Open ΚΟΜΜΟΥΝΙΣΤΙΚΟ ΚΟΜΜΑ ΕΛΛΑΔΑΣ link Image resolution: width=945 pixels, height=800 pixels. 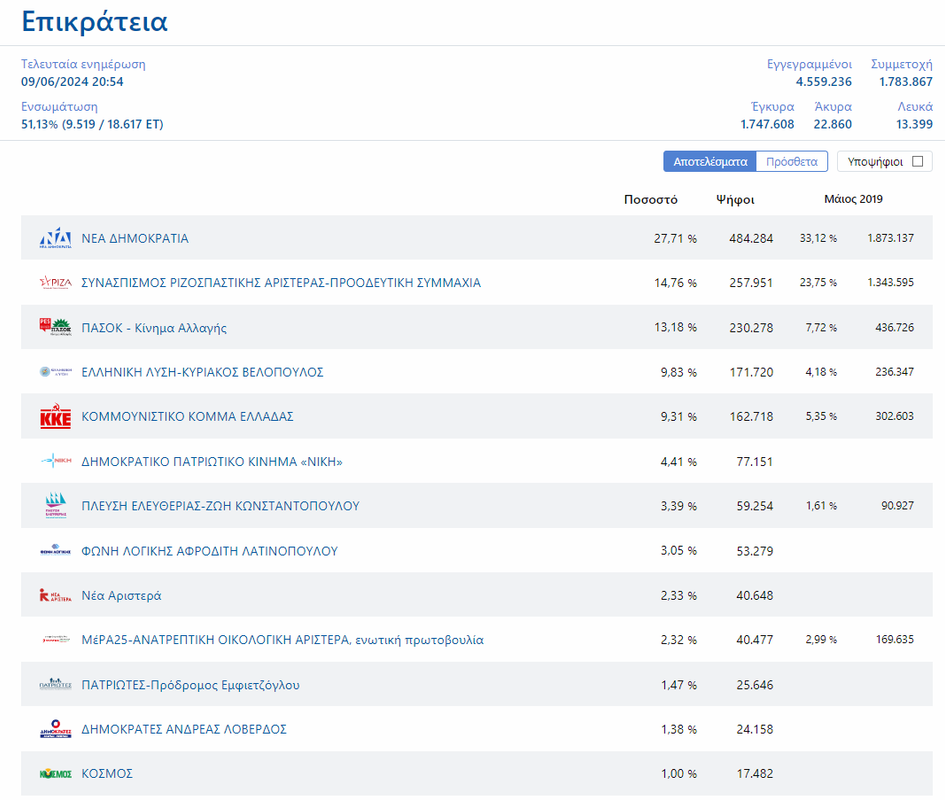[187, 417]
